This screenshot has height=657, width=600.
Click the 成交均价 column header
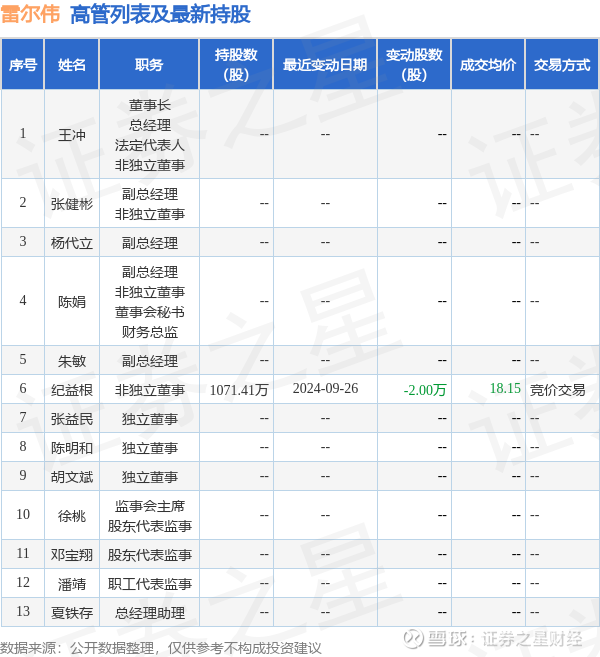coord(488,65)
